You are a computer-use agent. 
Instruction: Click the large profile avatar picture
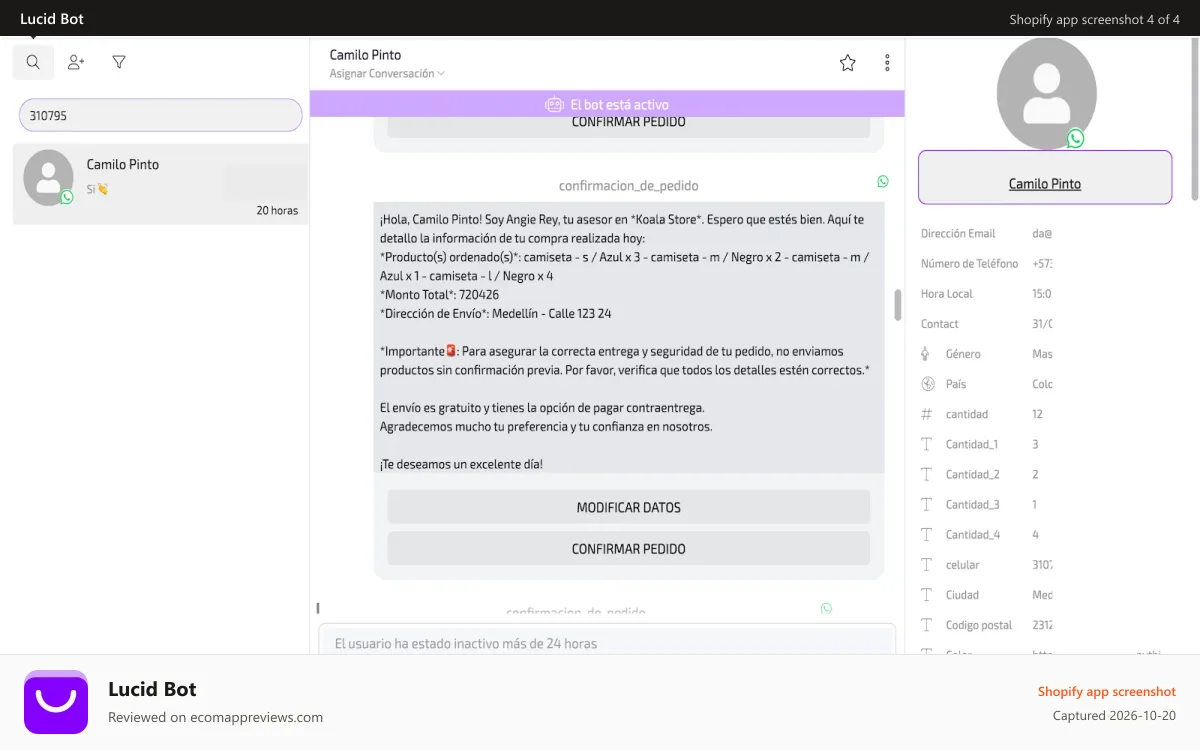(x=1047, y=92)
